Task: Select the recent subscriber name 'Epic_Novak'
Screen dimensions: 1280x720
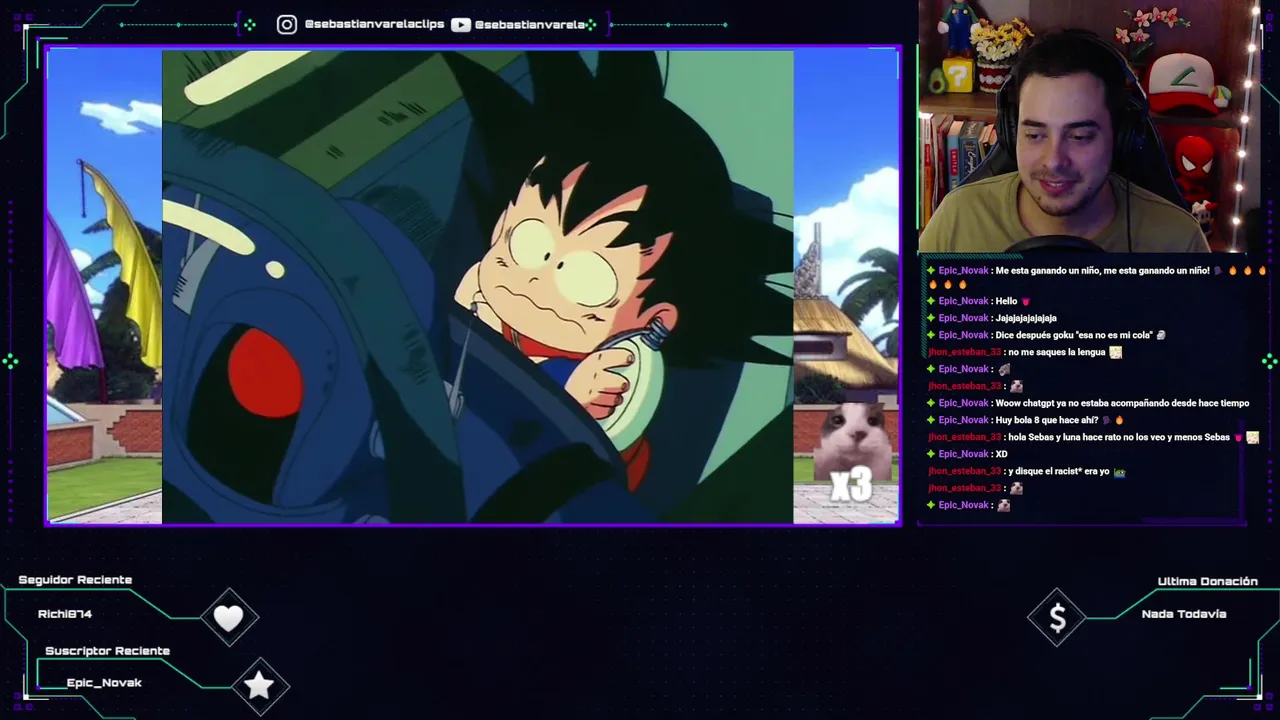Action: pos(104,683)
